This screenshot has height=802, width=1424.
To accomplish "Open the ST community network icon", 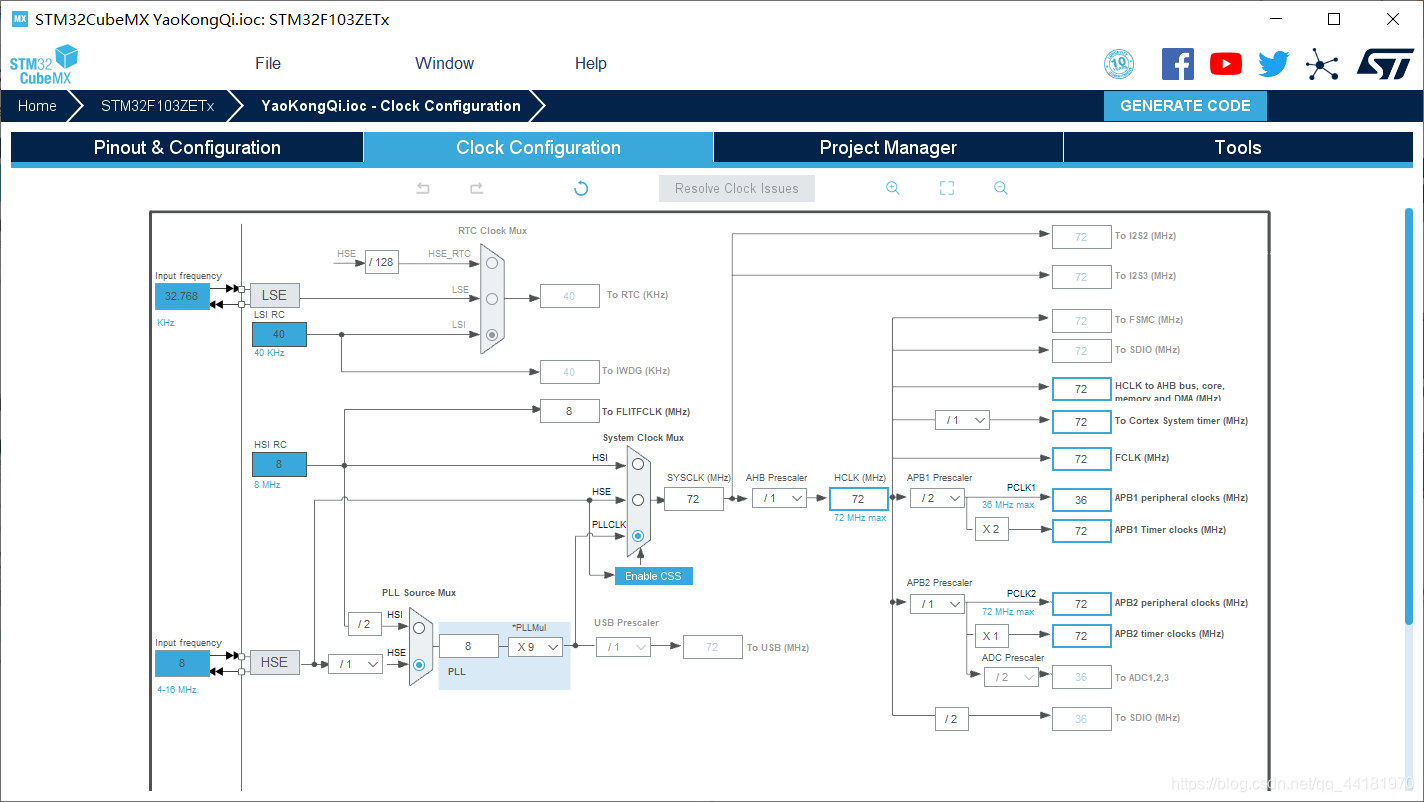I will (1322, 64).
